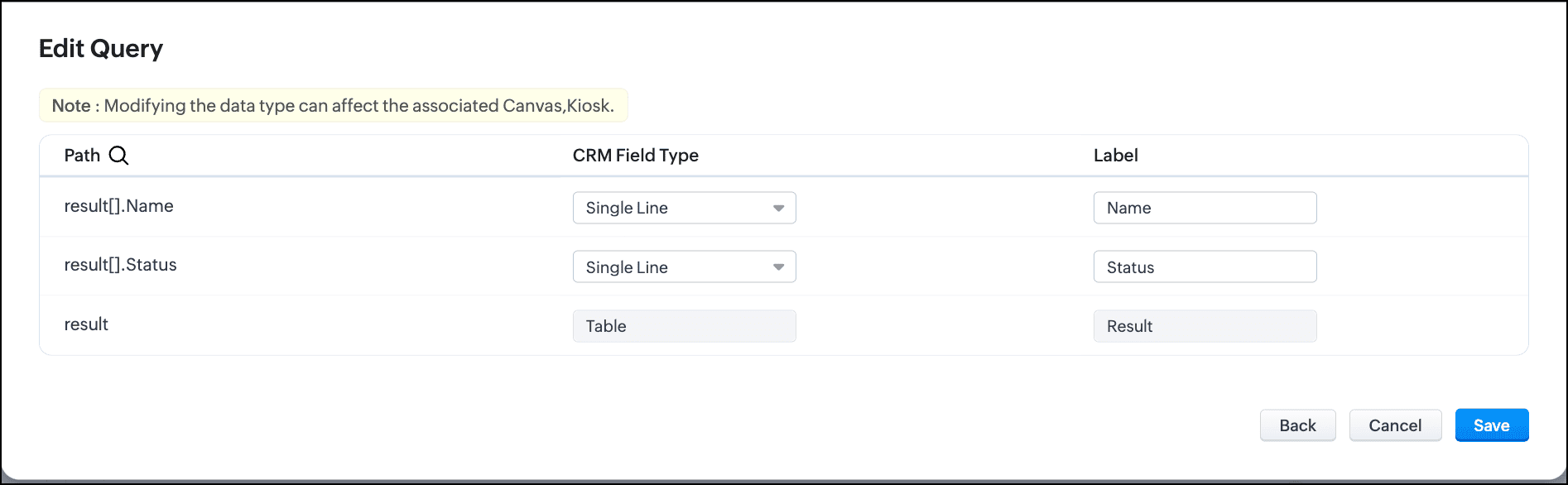
Task: Click the Name label input field
Action: coord(1205,209)
